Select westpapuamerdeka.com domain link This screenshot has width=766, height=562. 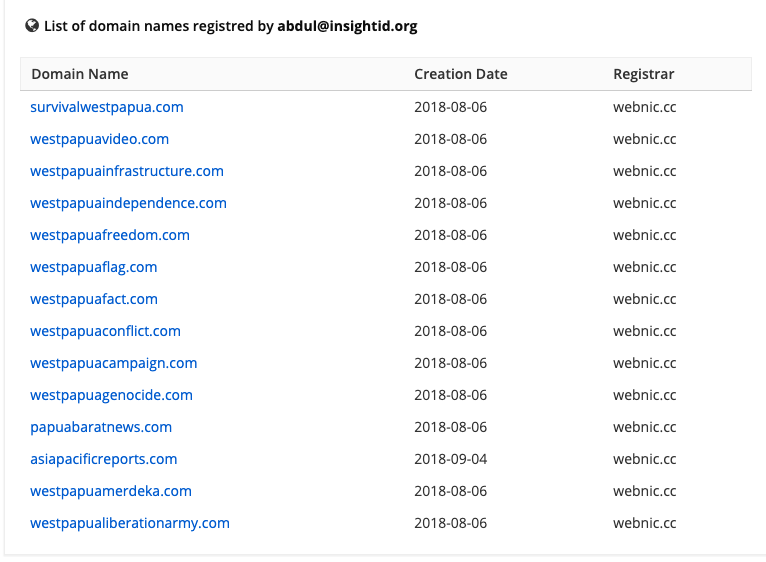click(x=111, y=491)
